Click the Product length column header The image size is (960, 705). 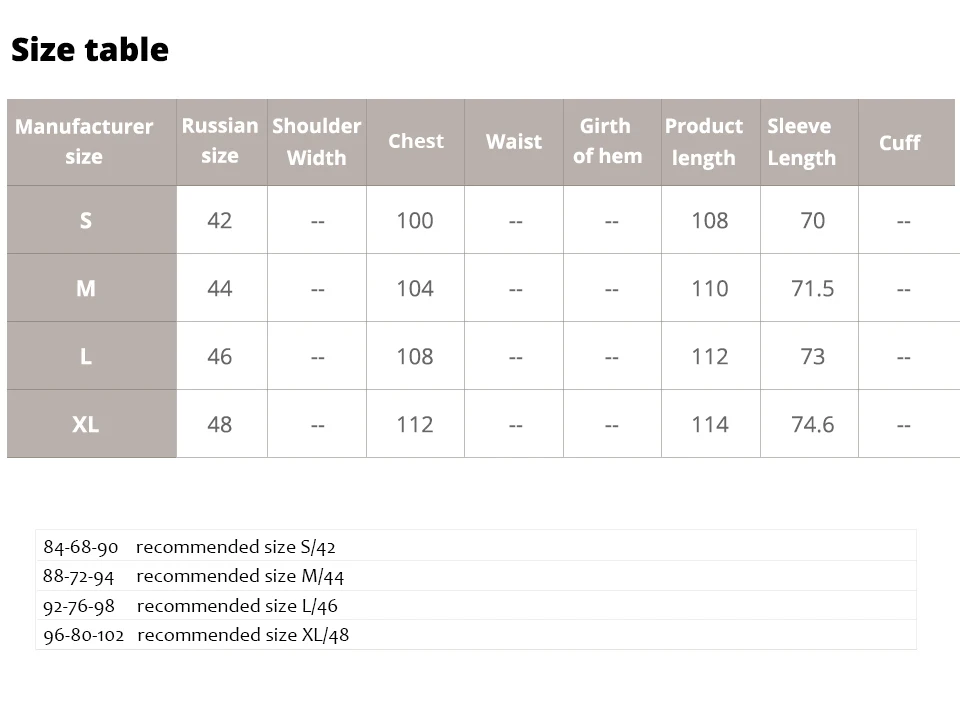click(x=704, y=142)
